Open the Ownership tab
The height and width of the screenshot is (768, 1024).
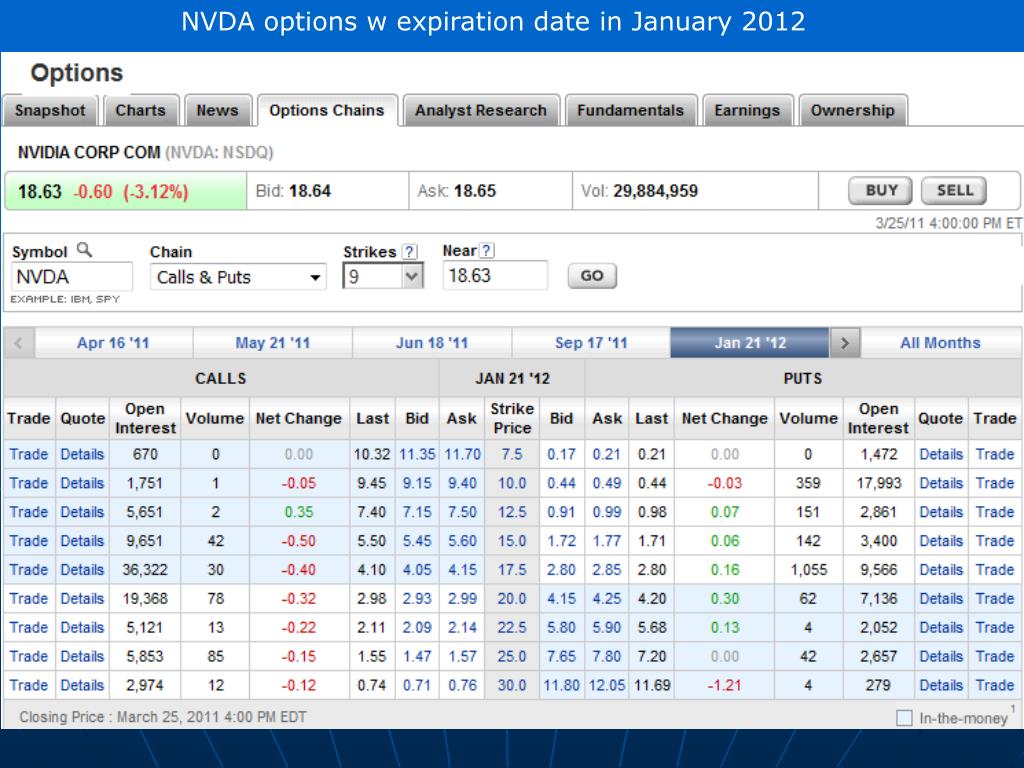click(x=853, y=110)
